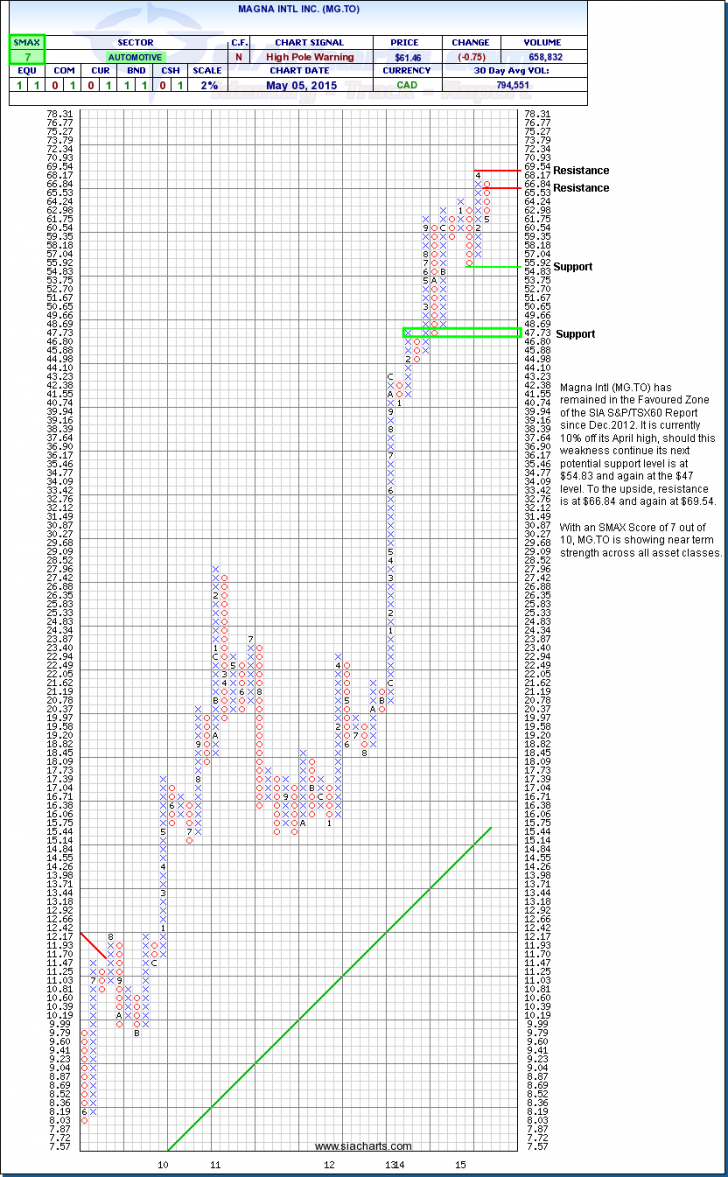Click the (-0.75) change value
The height and width of the screenshot is (1177, 728).
(x=470, y=57)
